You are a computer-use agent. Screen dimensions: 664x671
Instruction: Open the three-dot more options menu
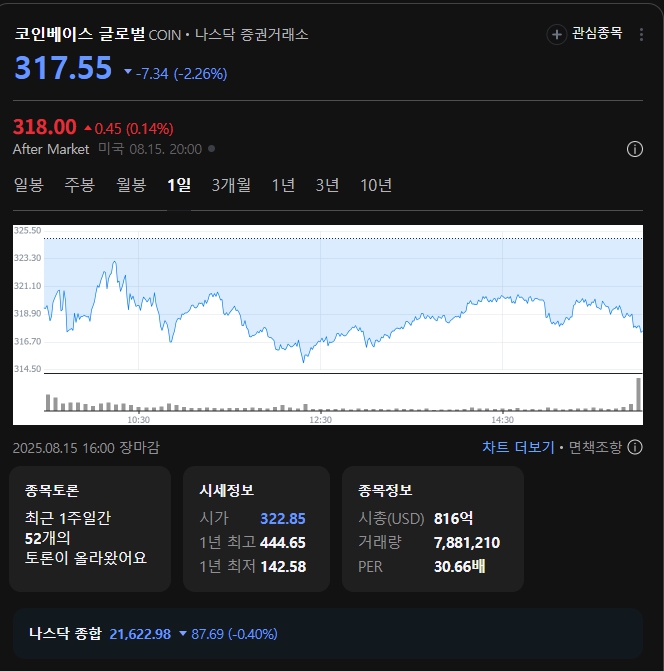(x=641, y=34)
